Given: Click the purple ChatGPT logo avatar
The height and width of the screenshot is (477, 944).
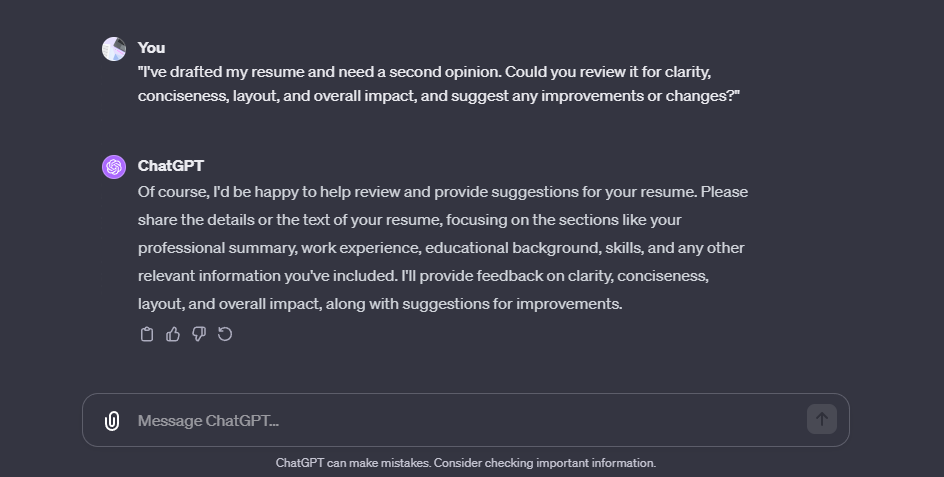Looking at the screenshot, I should (114, 167).
